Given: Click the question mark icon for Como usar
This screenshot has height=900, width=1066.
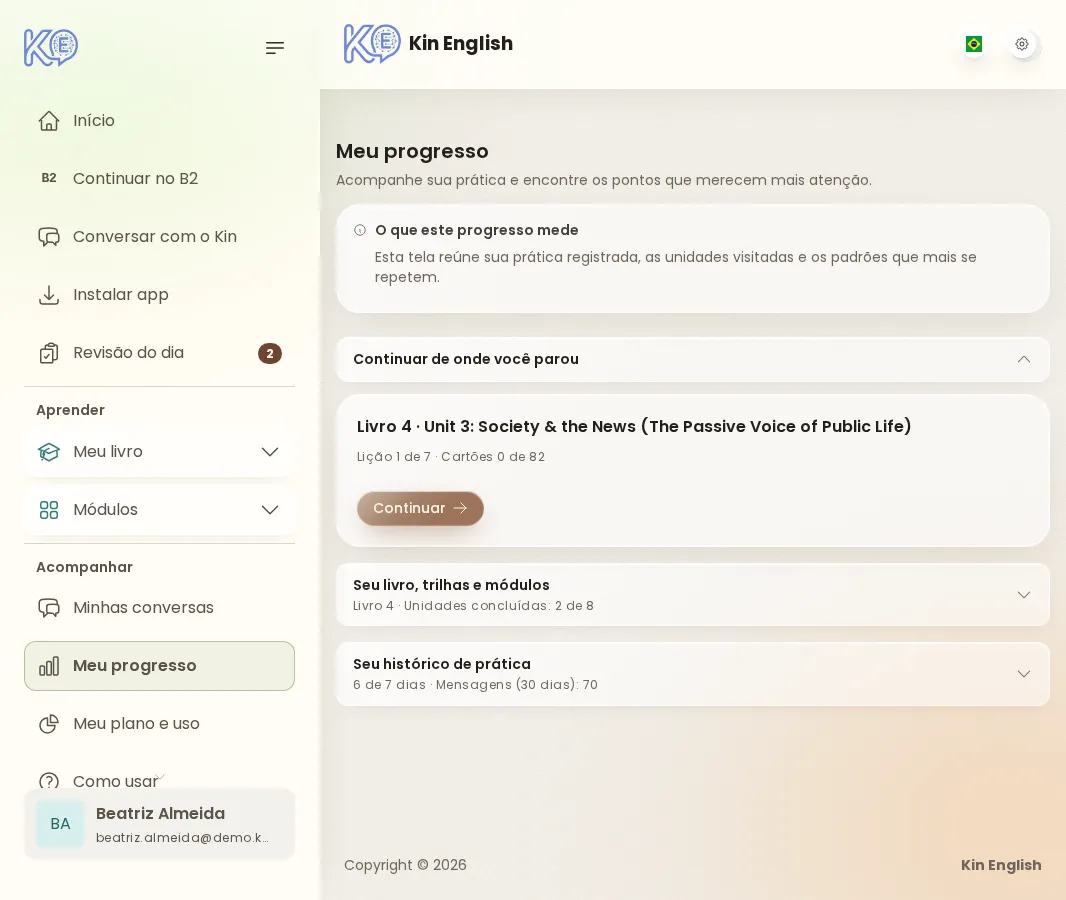Looking at the screenshot, I should point(49,780).
